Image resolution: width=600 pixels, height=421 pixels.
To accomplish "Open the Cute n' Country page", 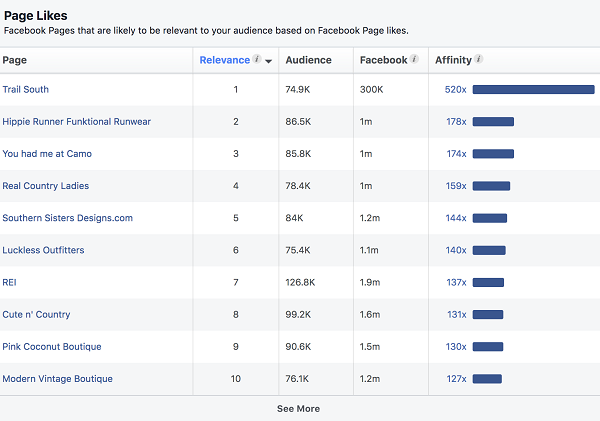I will tap(36, 315).
